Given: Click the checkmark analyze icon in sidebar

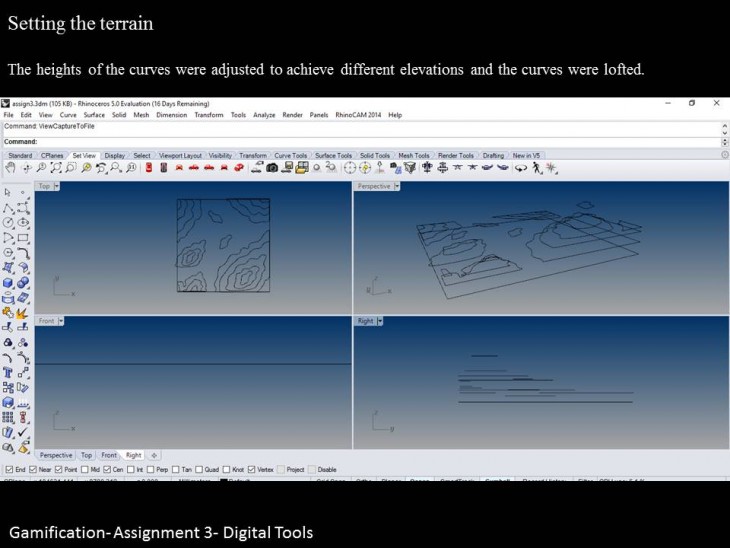Looking at the screenshot, I should click(x=22, y=433).
